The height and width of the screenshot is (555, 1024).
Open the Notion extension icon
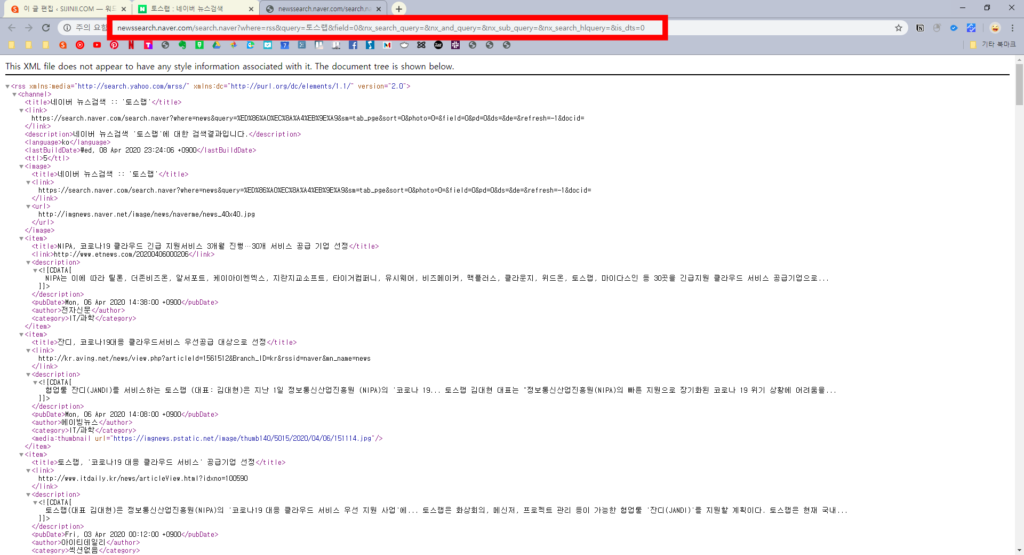coord(920,28)
